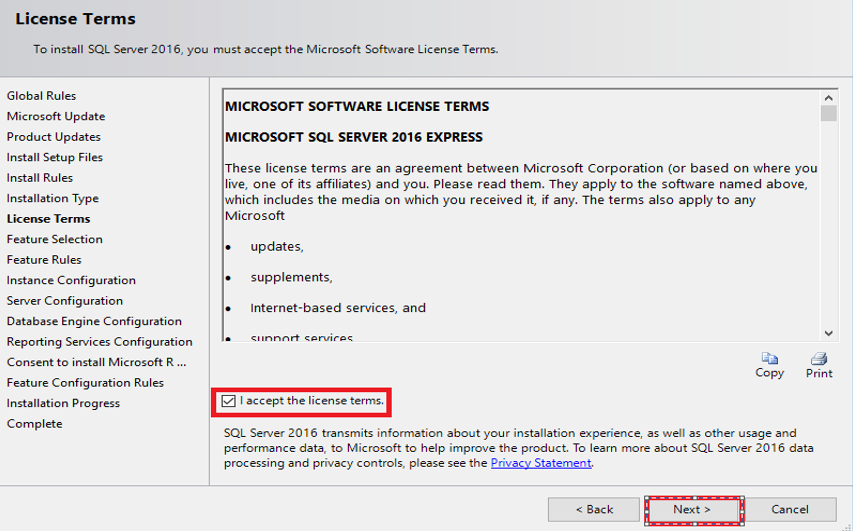Select Reporting Services Configuration step
Viewport: 853px width, 531px height.
click(x=99, y=341)
